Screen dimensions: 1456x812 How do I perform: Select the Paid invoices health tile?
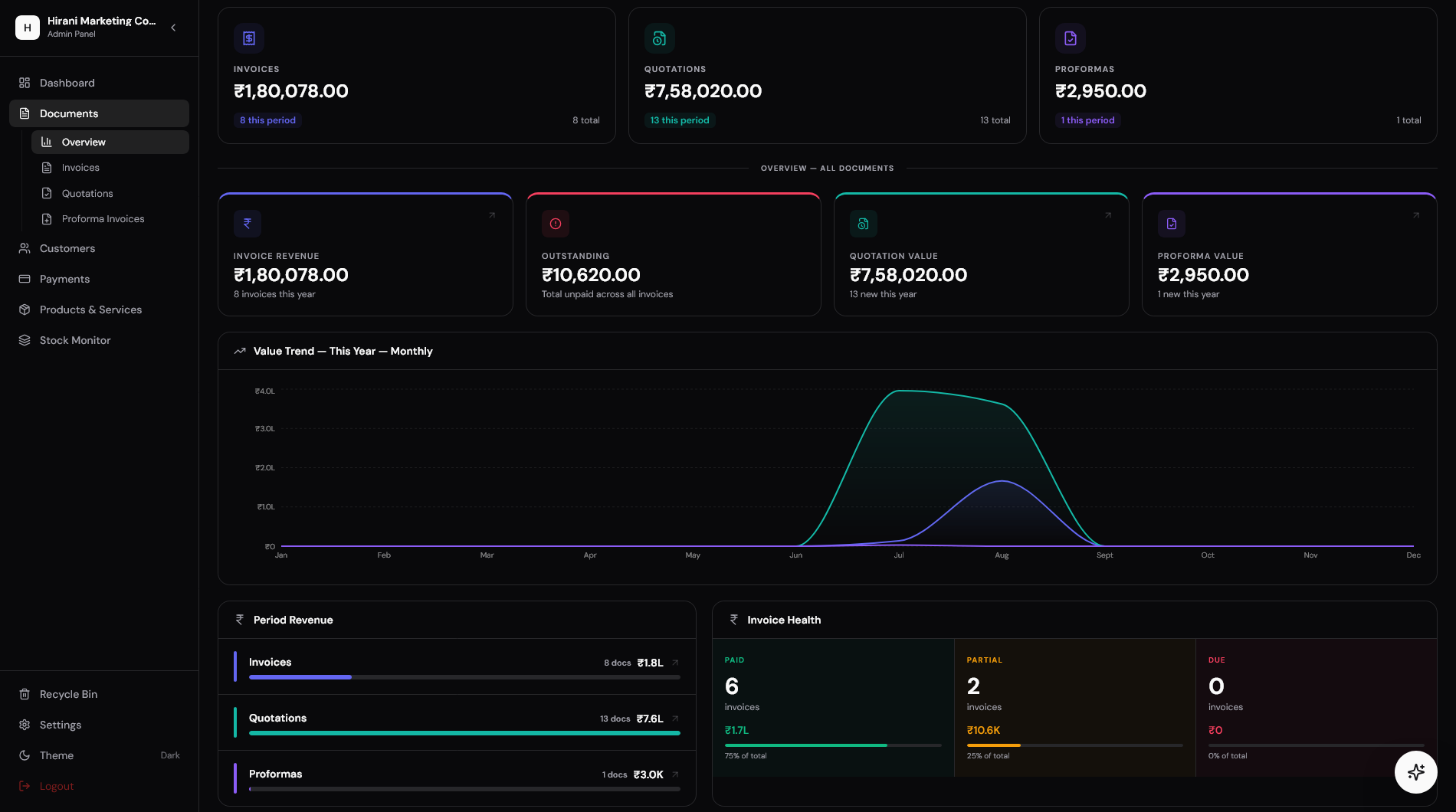[x=833, y=708]
